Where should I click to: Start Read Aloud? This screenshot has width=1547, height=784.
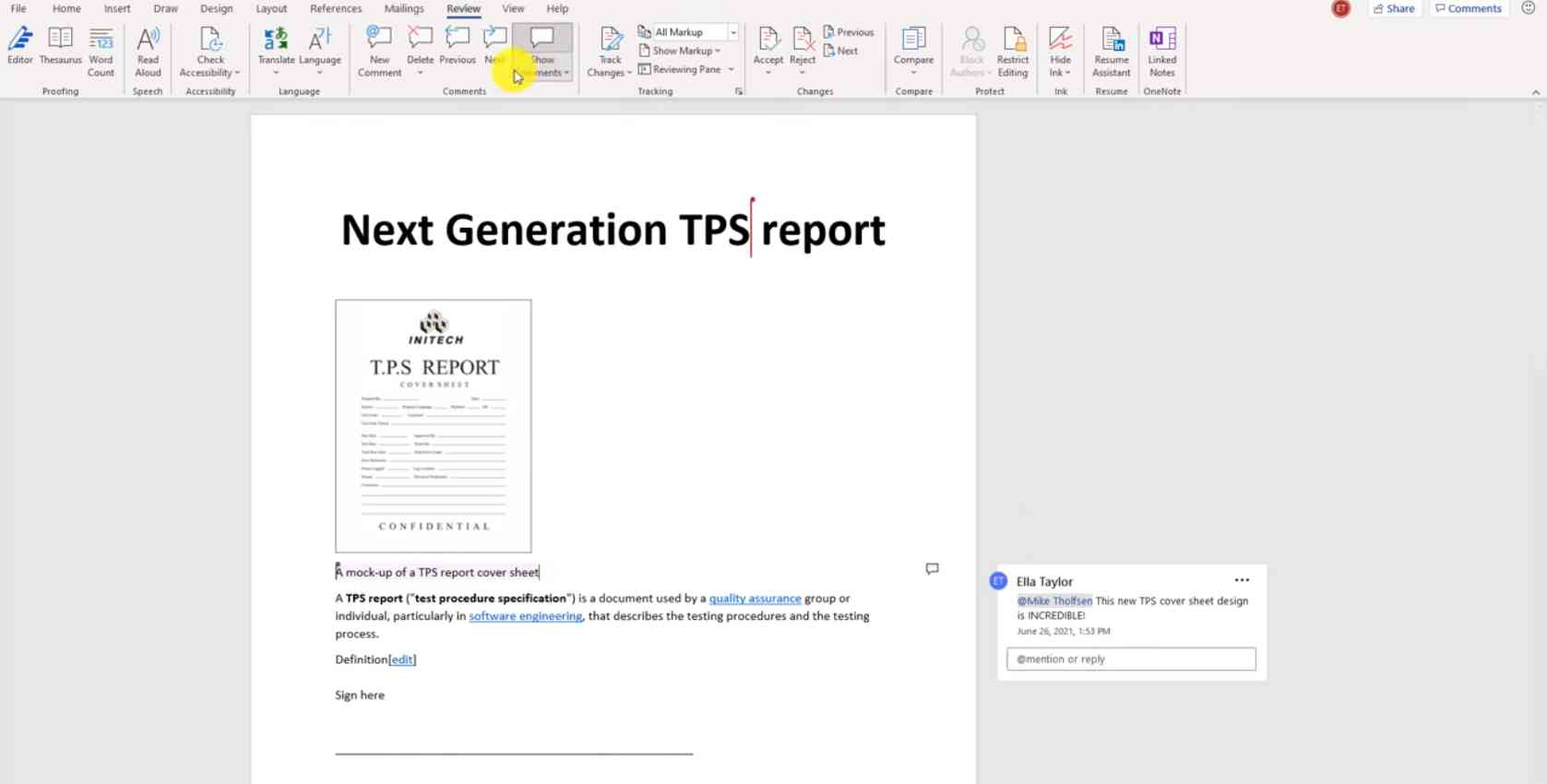[x=148, y=52]
